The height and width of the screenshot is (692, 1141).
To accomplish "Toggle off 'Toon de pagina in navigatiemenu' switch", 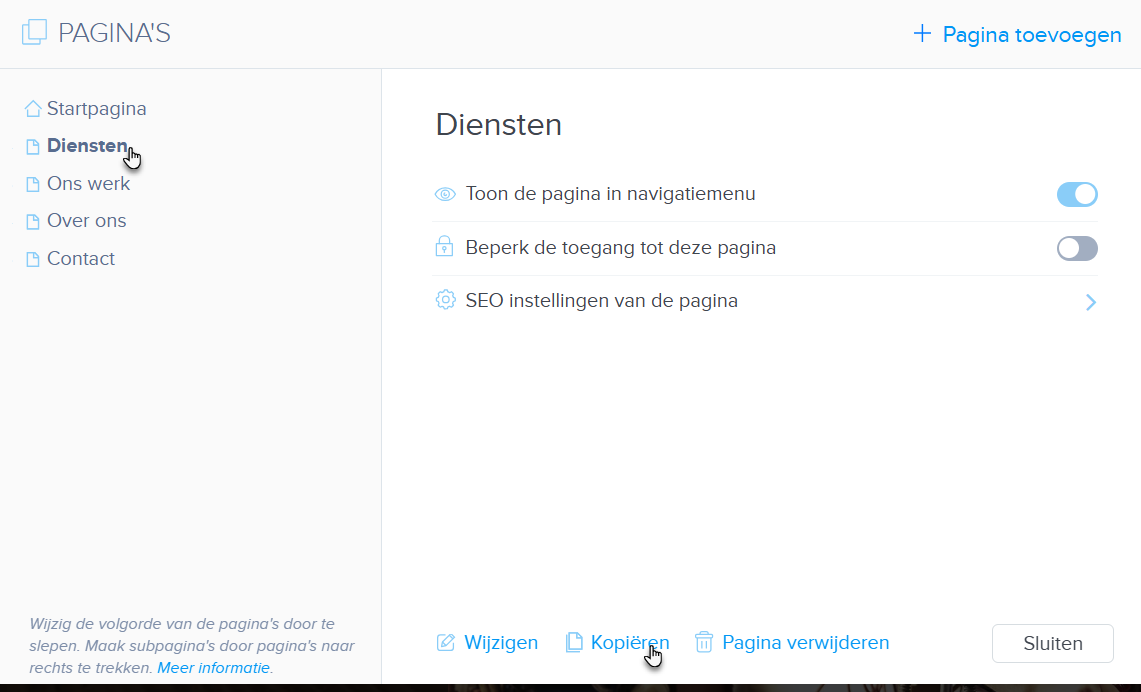I will click(1077, 194).
